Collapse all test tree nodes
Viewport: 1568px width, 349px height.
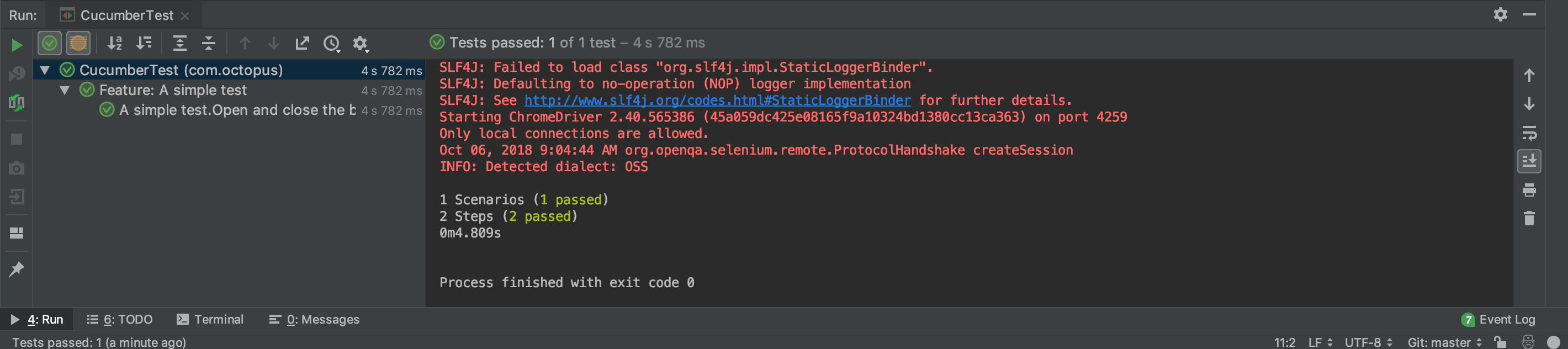pos(209,43)
